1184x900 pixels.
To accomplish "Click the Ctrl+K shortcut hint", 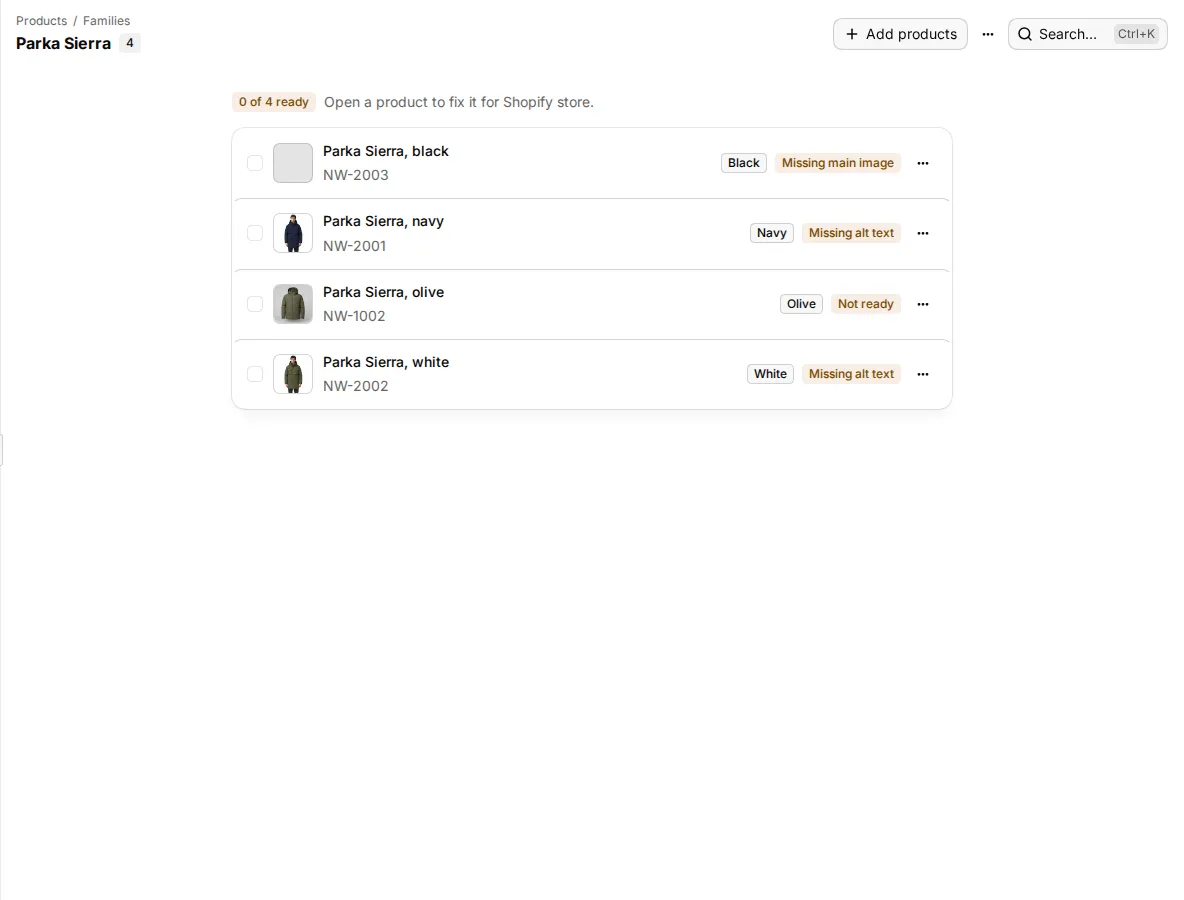I will click(1136, 34).
